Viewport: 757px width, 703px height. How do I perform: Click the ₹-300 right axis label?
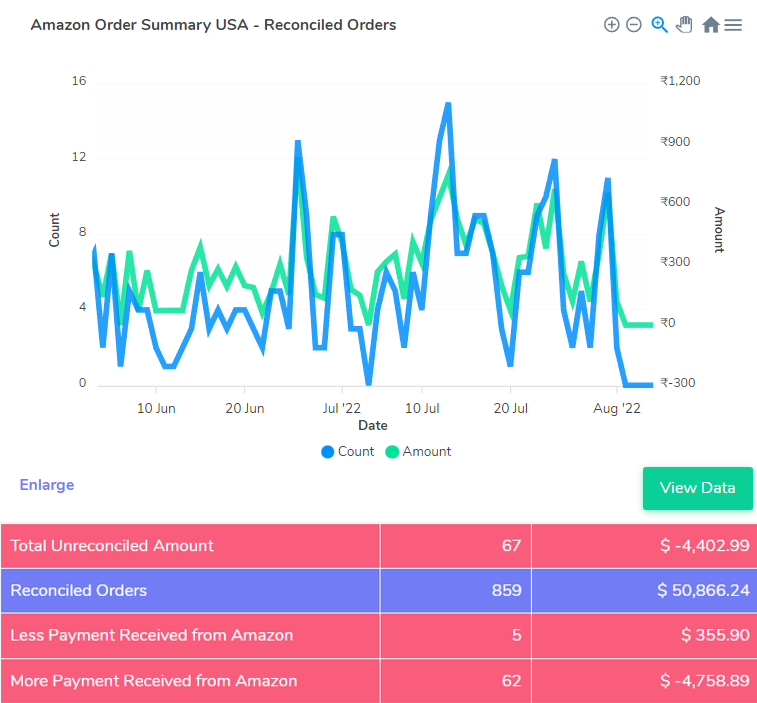pos(678,383)
